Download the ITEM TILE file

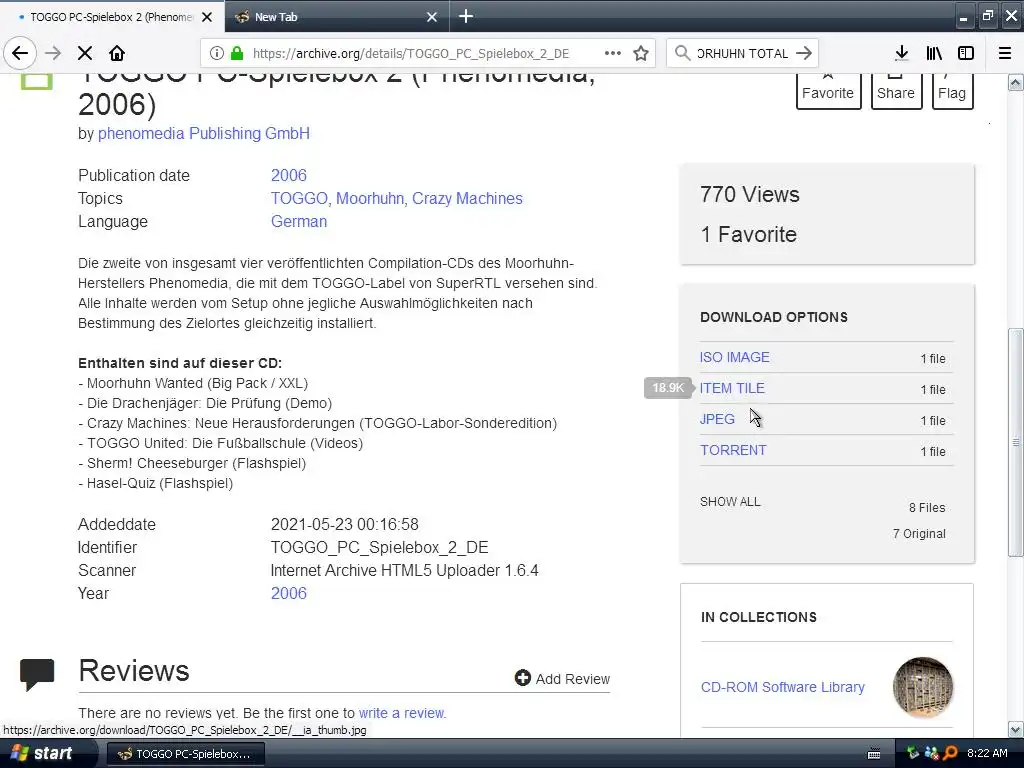732,388
